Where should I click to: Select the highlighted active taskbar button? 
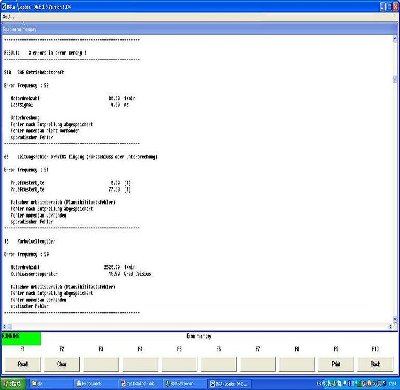[x=228, y=384]
